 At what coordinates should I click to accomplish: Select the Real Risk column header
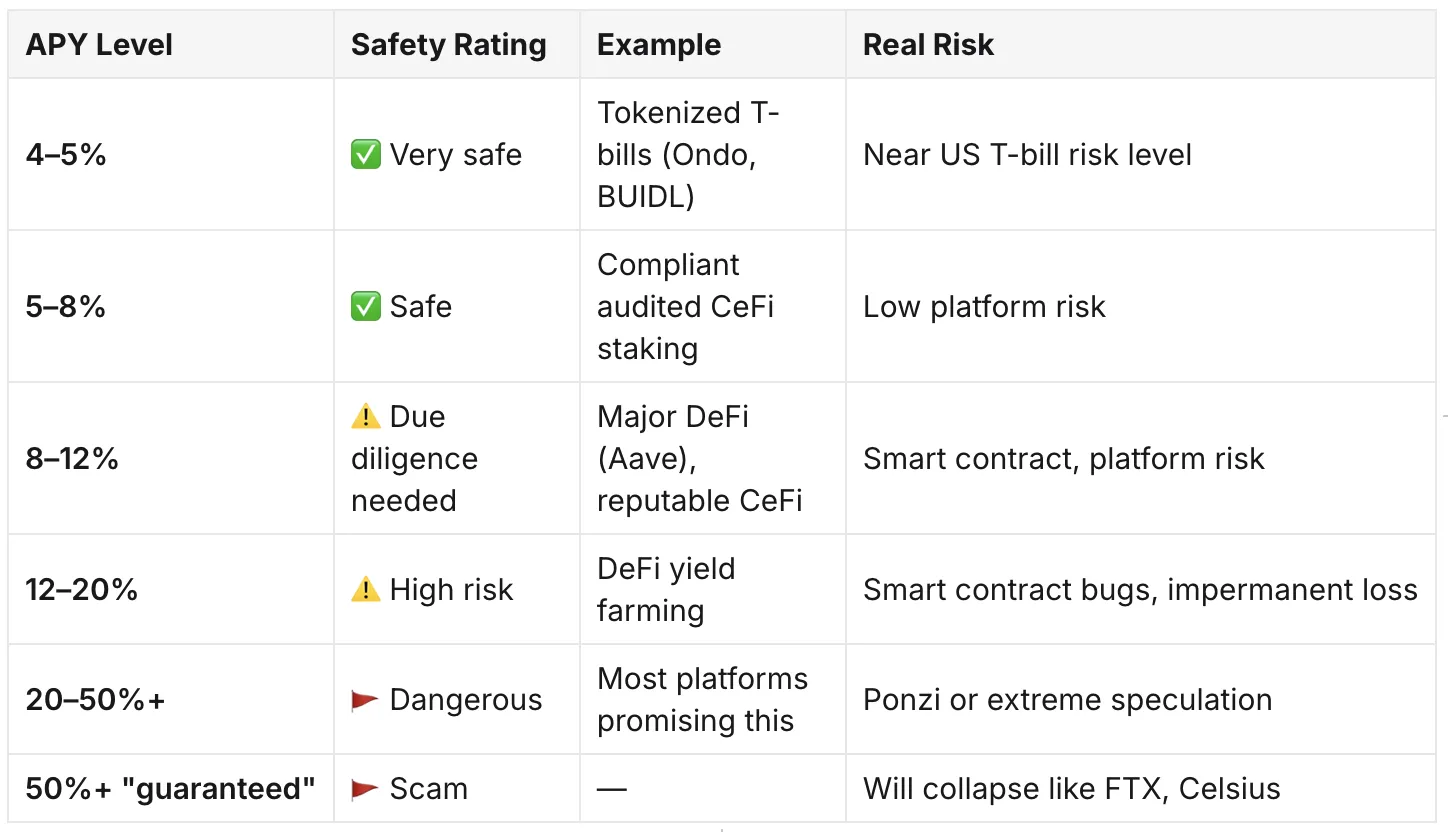[x=928, y=45]
